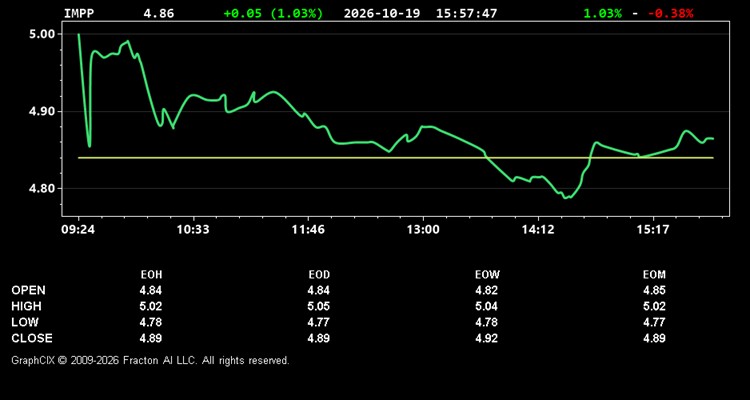This screenshot has height=400, width=750.
Task: Click the 4.80 y-axis label
Action: 43,189
